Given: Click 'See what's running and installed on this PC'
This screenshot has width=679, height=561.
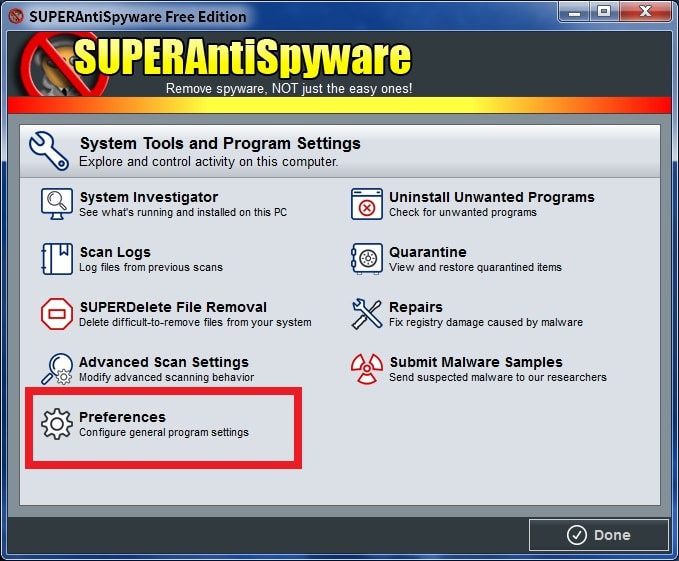Looking at the screenshot, I should [183, 212].
